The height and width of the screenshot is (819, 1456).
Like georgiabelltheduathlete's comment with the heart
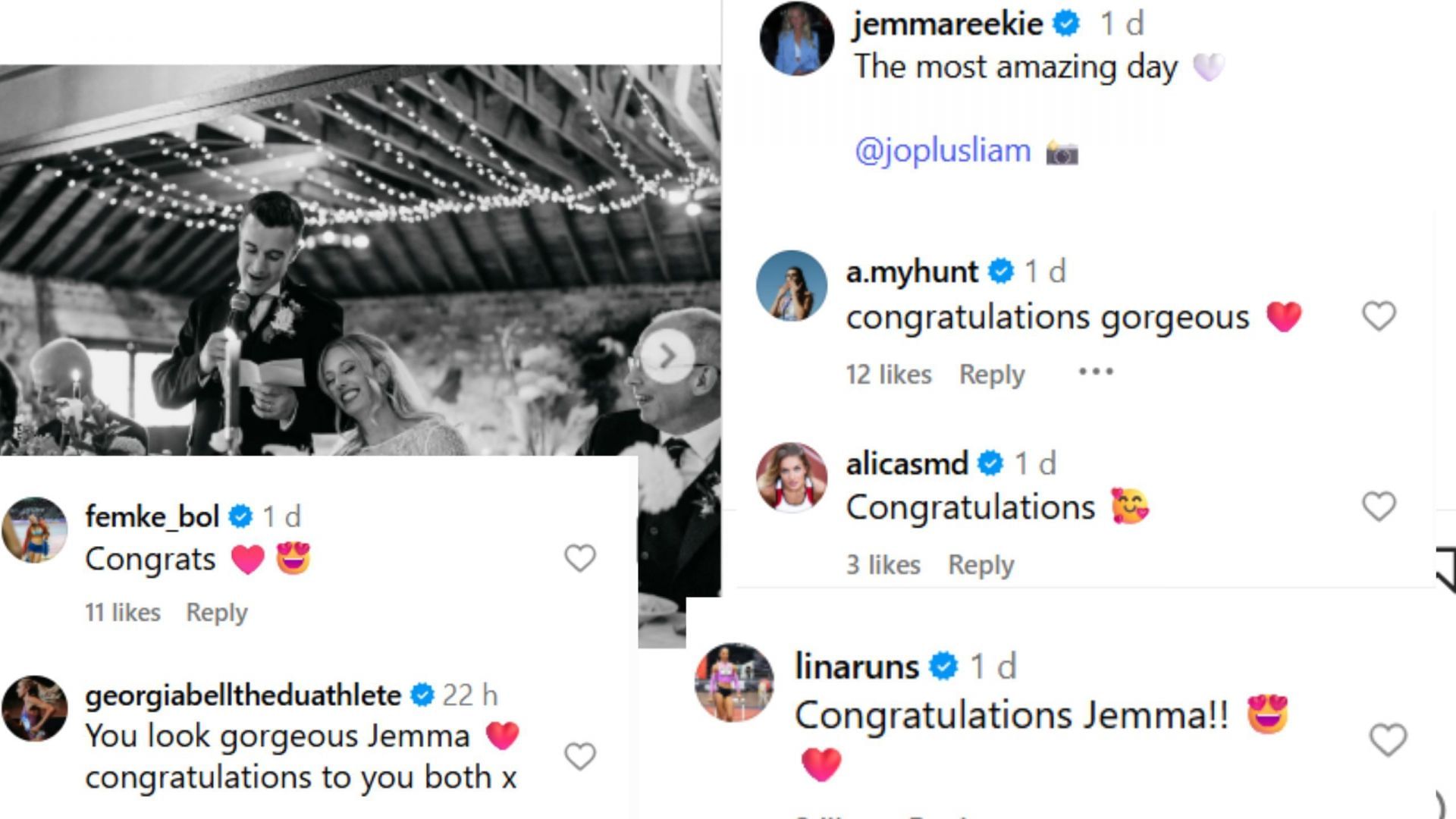coord(580,756)
